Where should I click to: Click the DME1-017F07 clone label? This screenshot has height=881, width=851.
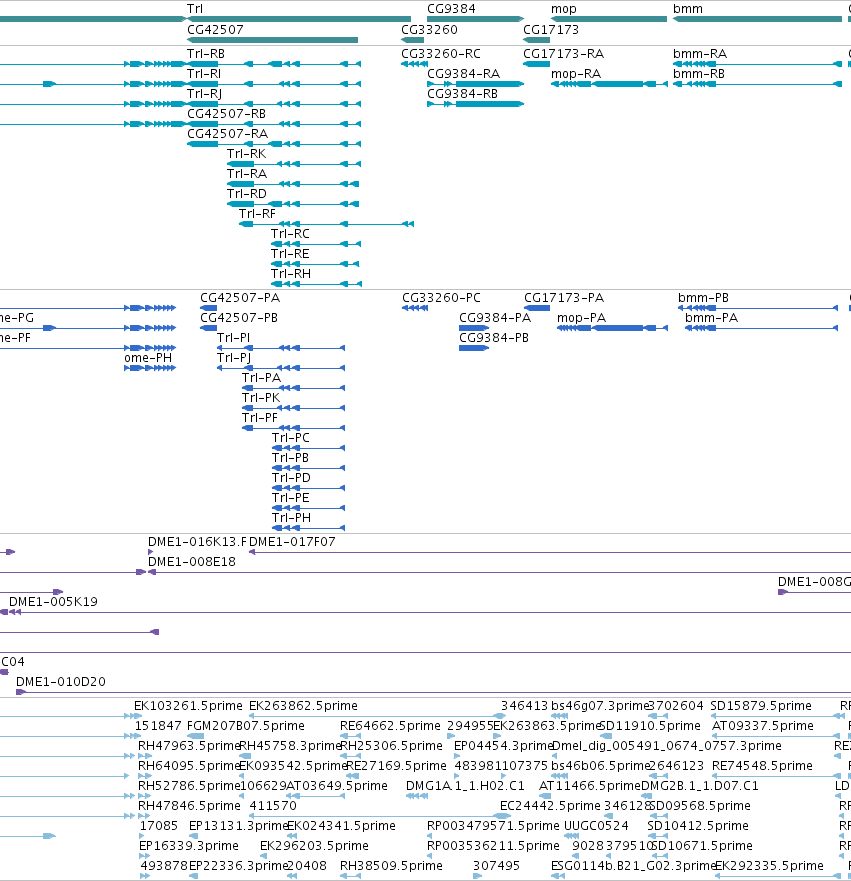(292, 542)
